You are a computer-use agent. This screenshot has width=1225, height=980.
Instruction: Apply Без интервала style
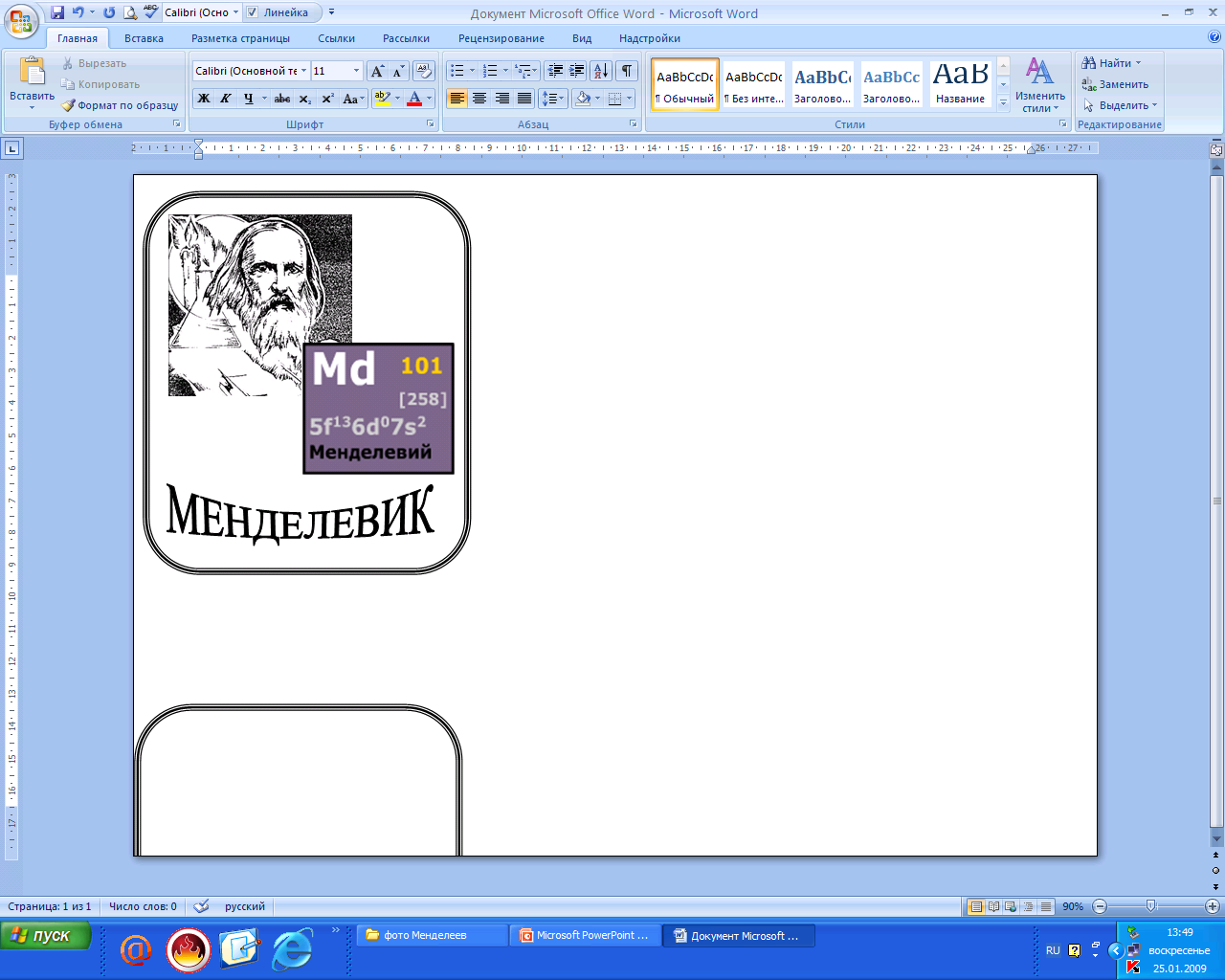pyautogui.click(x=754, y=84)
